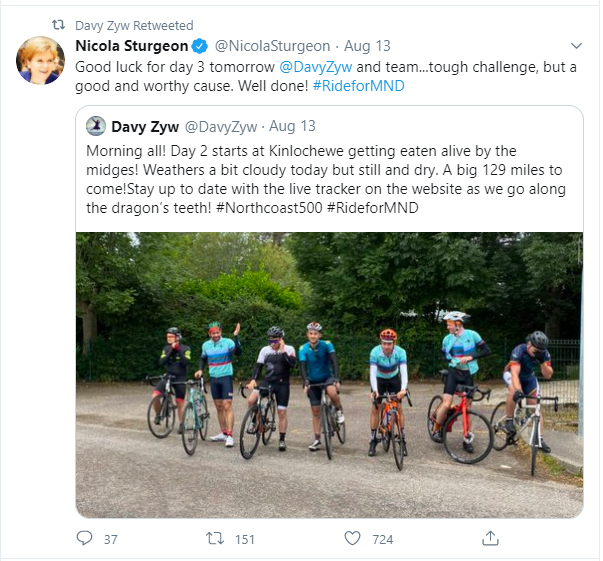Like the tweet with heart icon
Screen dimensions: 603x561
coord(352,539)
